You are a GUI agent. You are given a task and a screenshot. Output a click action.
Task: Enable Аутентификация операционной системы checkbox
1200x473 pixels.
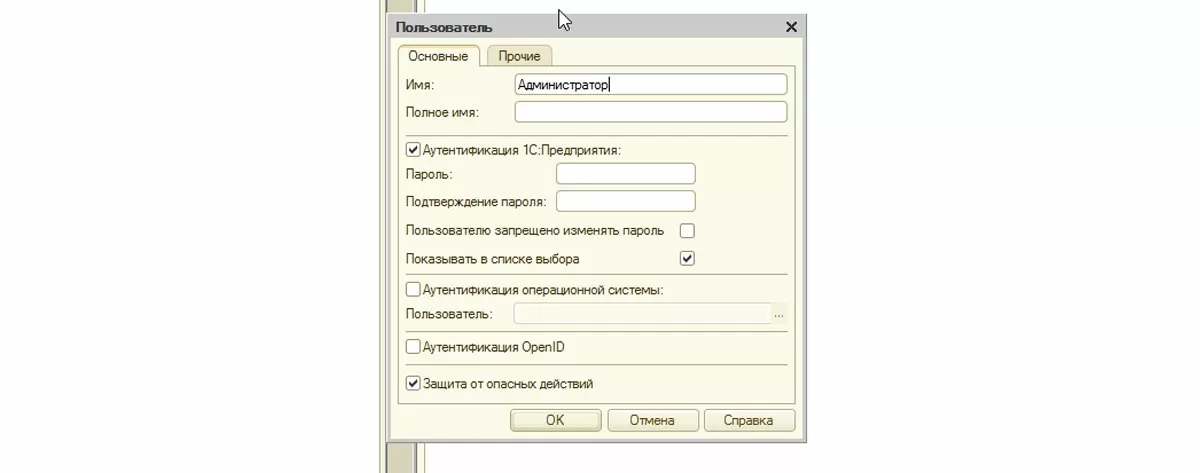coord(413,290)
